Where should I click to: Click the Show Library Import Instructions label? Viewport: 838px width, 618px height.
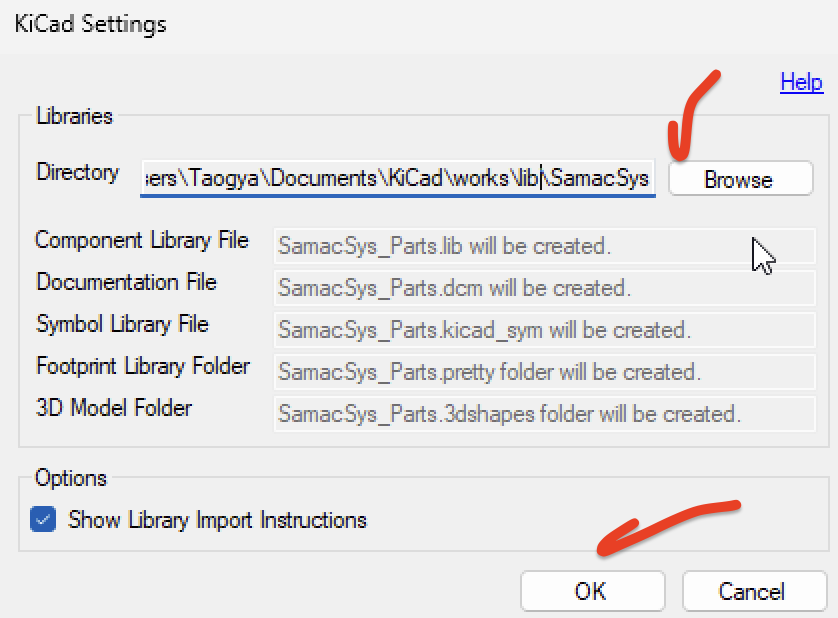216,520
